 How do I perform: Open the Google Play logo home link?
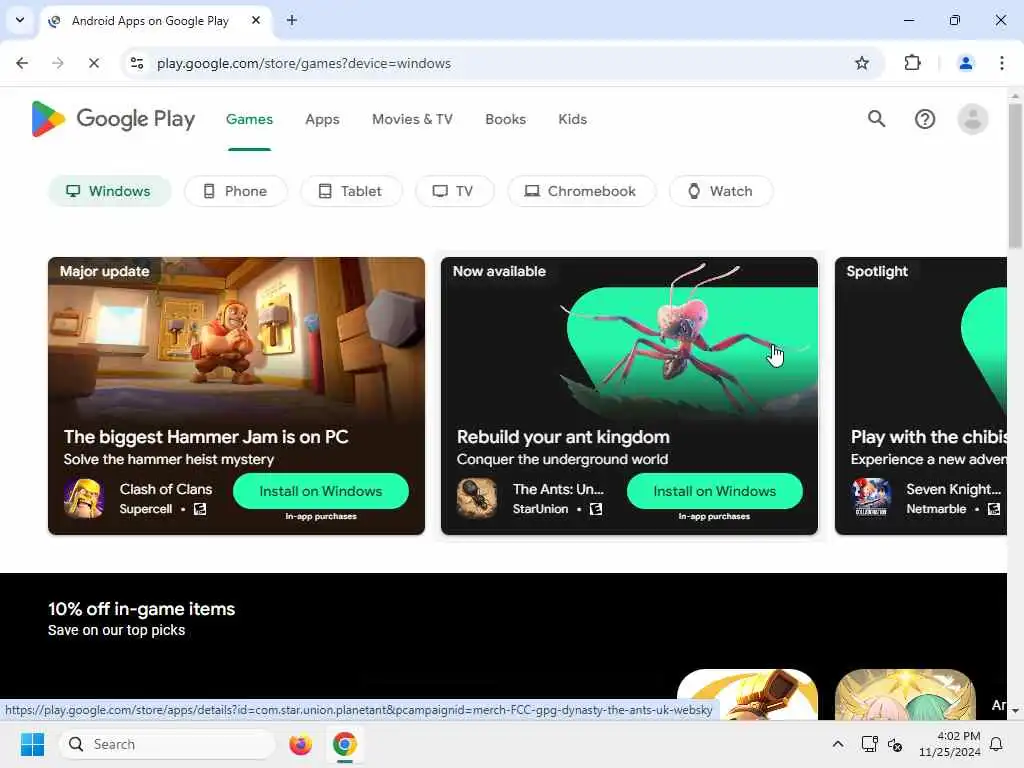[113, 119]
